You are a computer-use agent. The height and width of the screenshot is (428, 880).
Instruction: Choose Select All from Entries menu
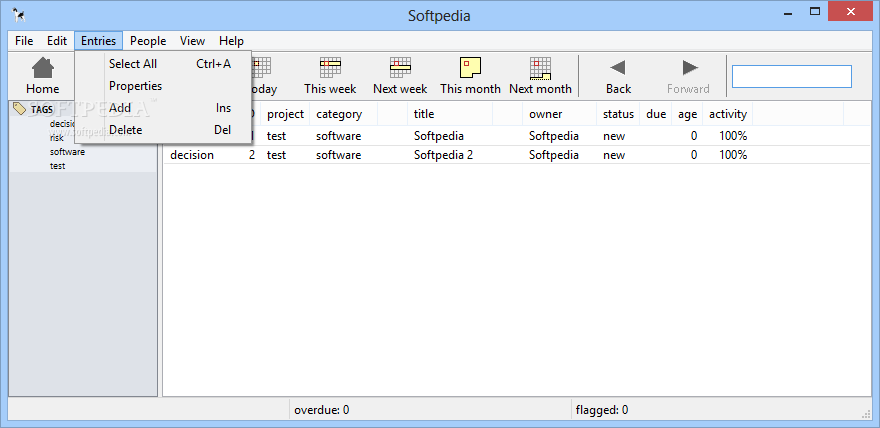pos(163,64)
